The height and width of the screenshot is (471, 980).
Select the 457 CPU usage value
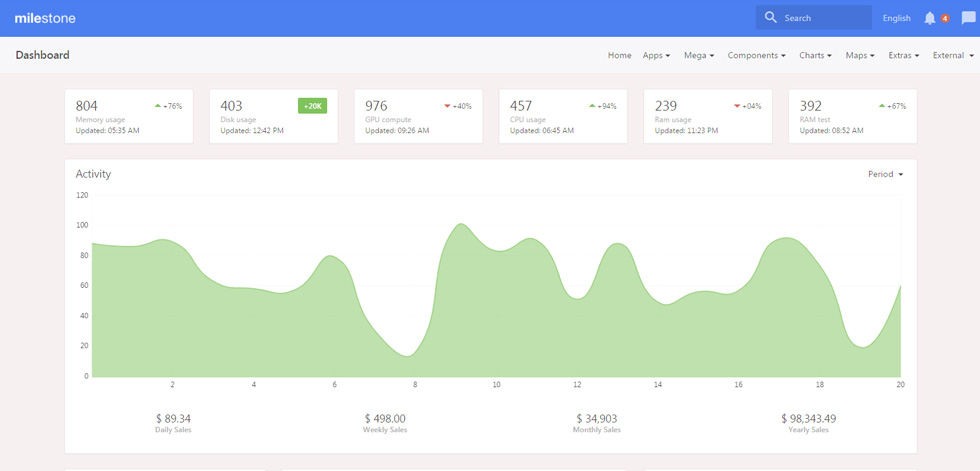(x=521, y=106)
